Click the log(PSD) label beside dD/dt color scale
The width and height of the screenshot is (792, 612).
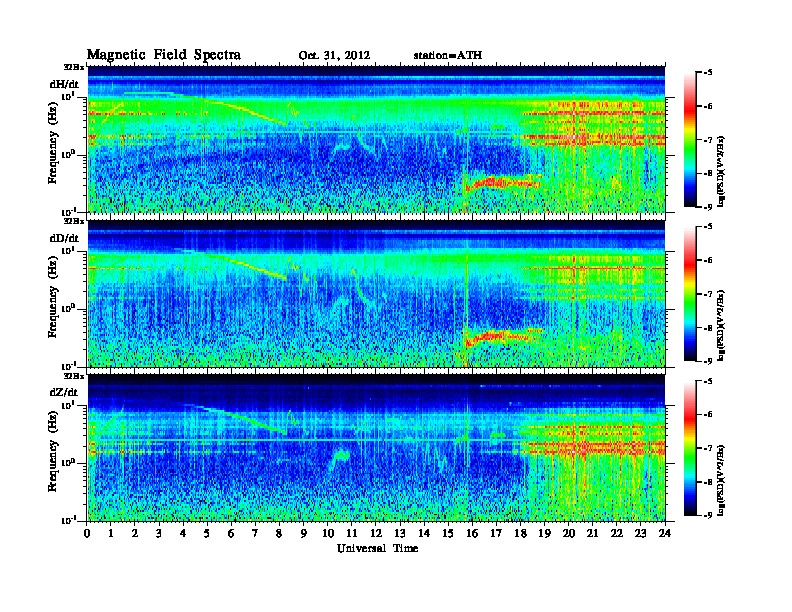[721, 325]
